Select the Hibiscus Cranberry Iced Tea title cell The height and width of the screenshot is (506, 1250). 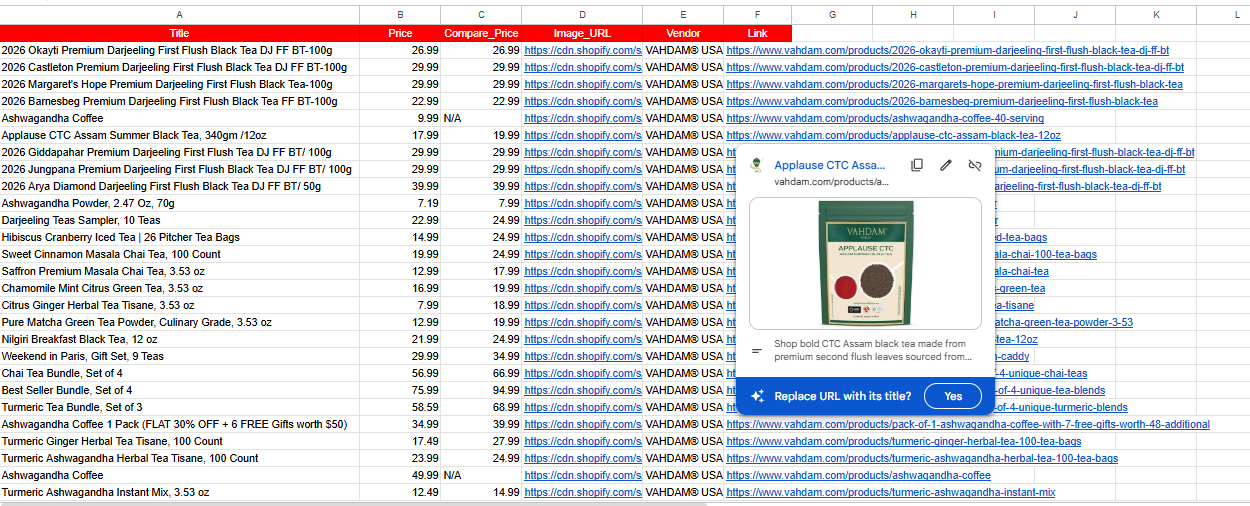tap(179, 237)
